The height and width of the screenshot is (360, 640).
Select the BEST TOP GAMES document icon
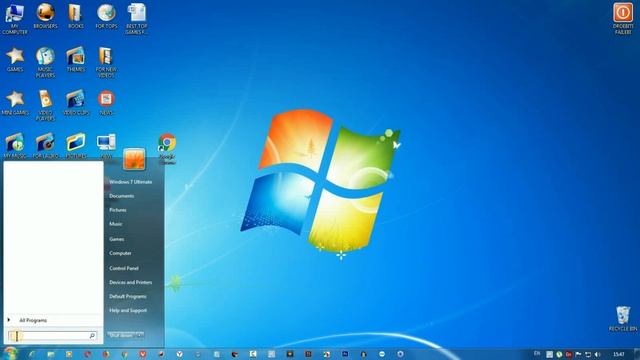[136, 19]
